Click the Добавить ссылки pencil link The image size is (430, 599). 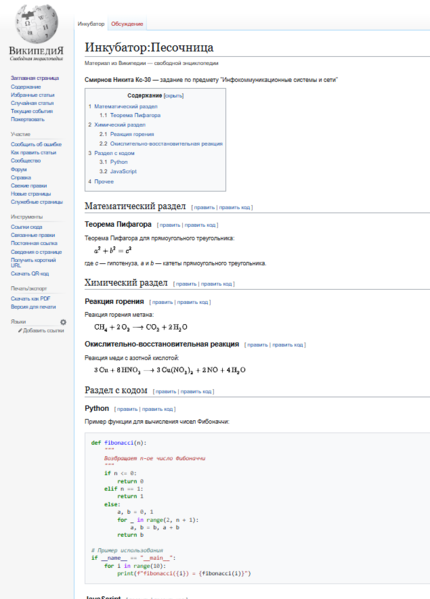coord(41,330)
